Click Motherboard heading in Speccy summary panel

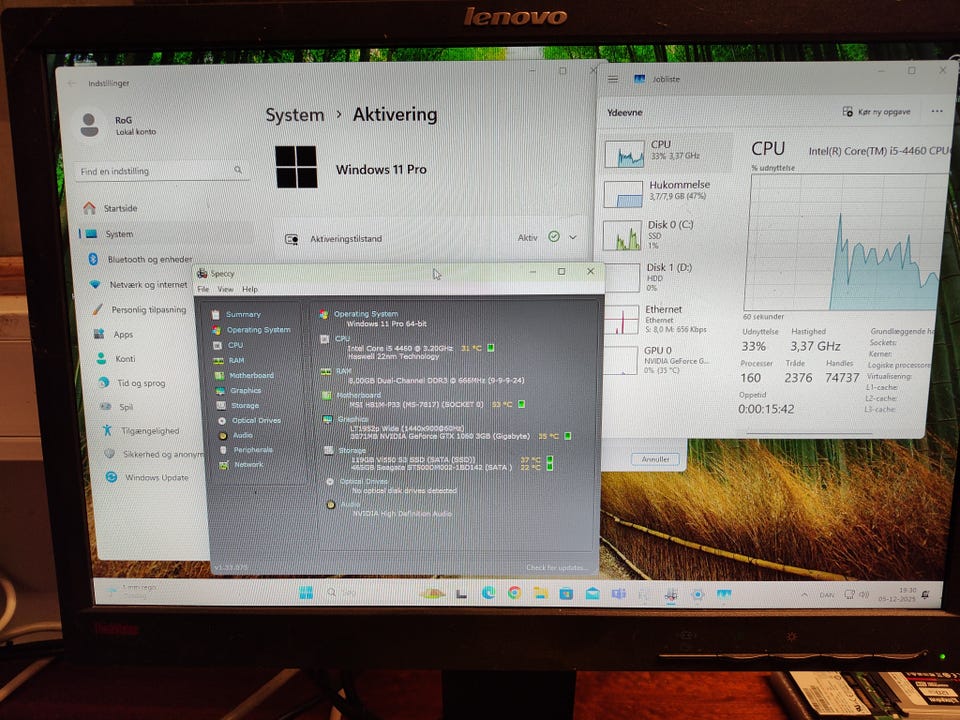click(358, 395)
